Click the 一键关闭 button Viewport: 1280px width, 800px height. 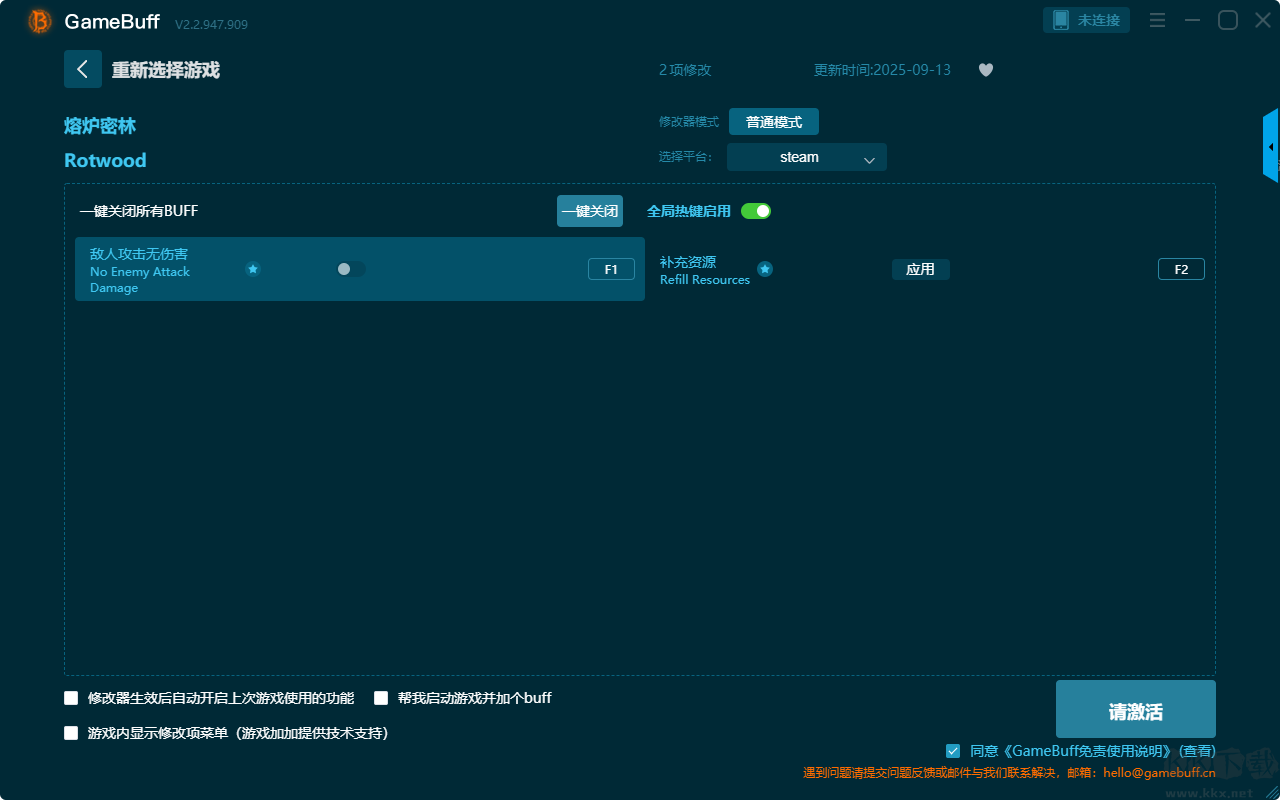point(590,211)
